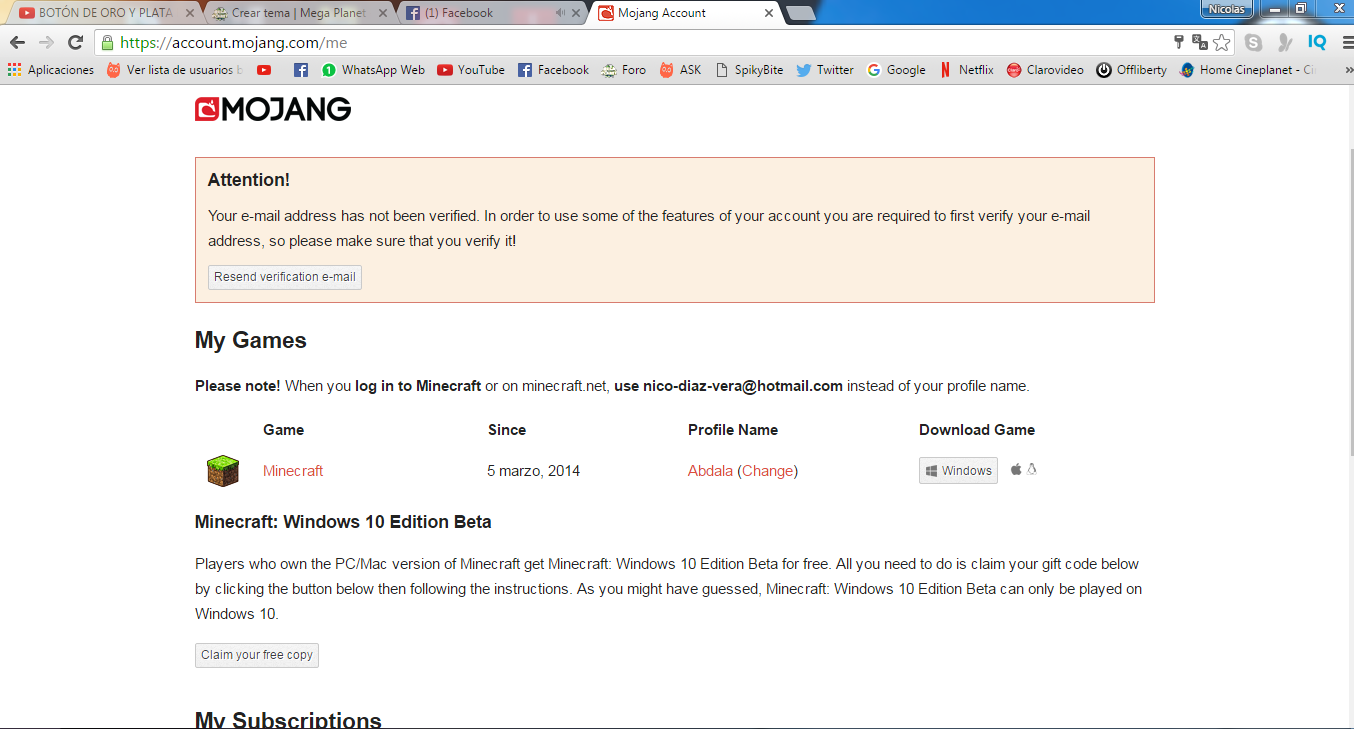The image size is (1354, 729).
Task: Close the Facebook tab
Action: coord(578,13)
